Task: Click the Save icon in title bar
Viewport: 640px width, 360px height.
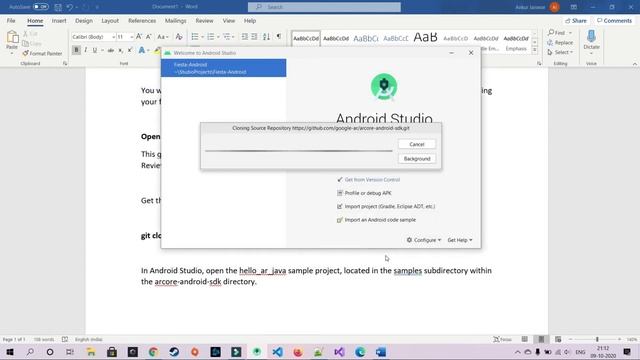Action: (58, 7)
